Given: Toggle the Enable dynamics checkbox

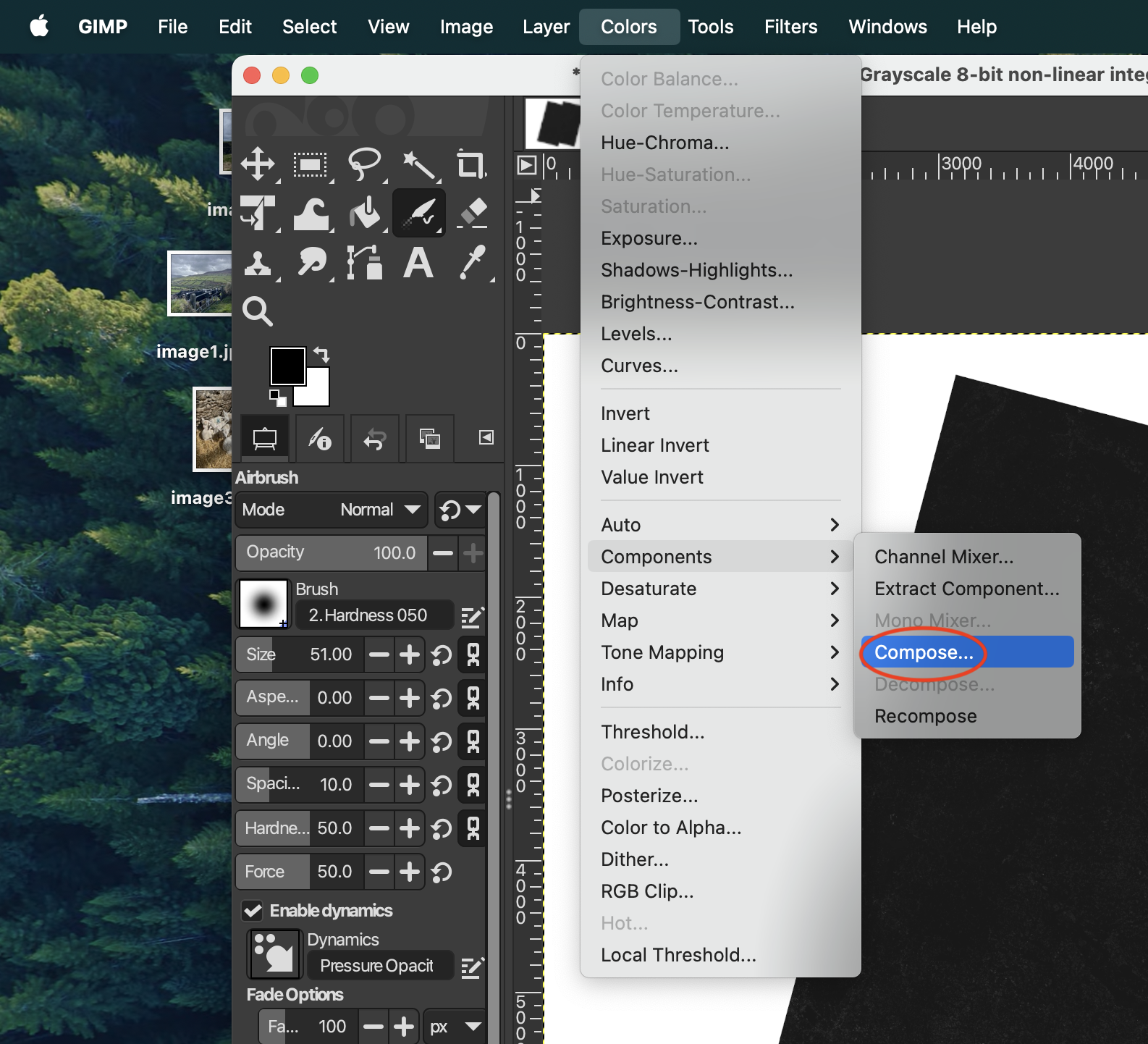Looking at the screenshot, I should 253,911.
